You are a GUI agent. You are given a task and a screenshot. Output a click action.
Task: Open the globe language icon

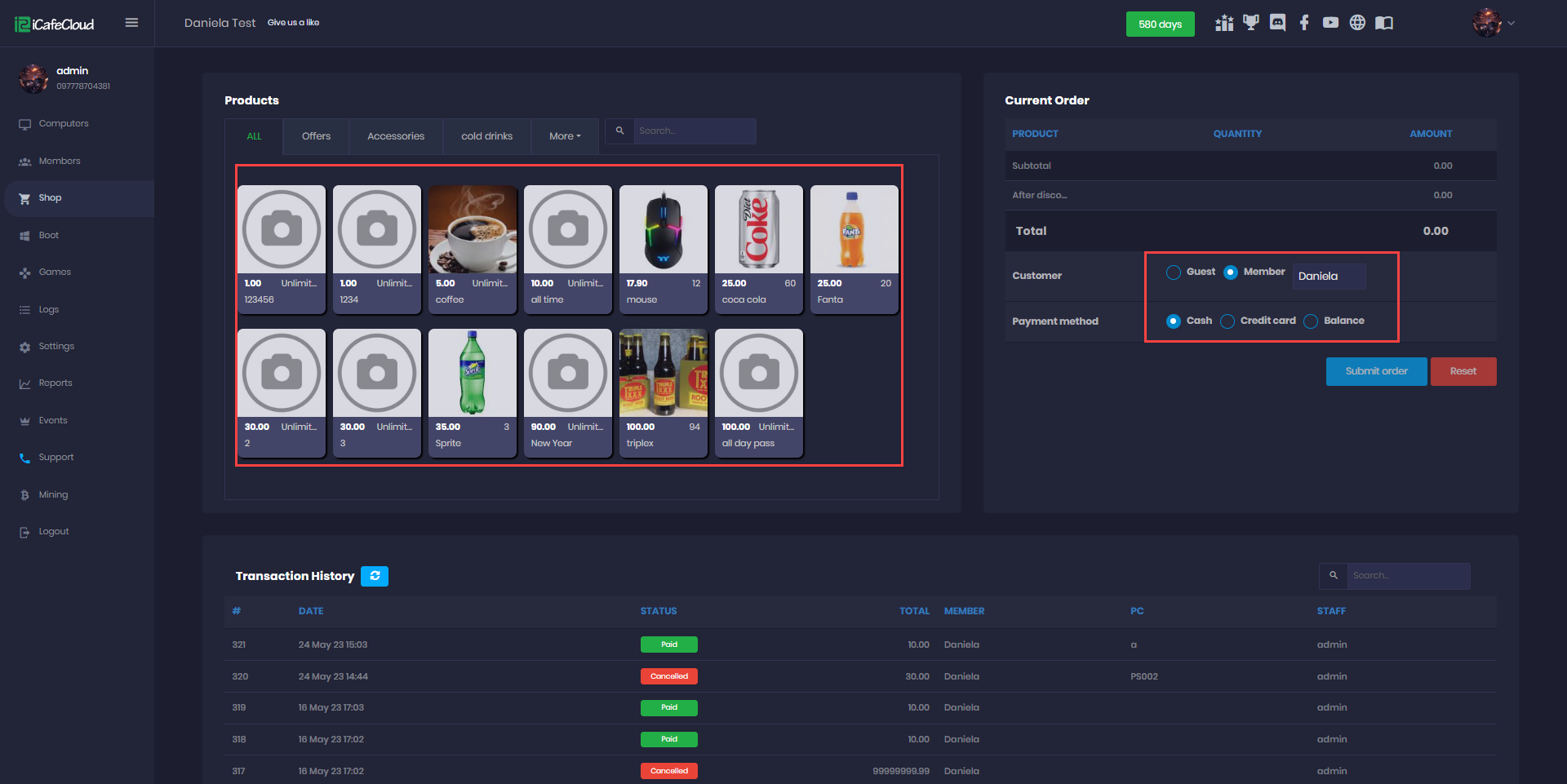click(1357, 23)
